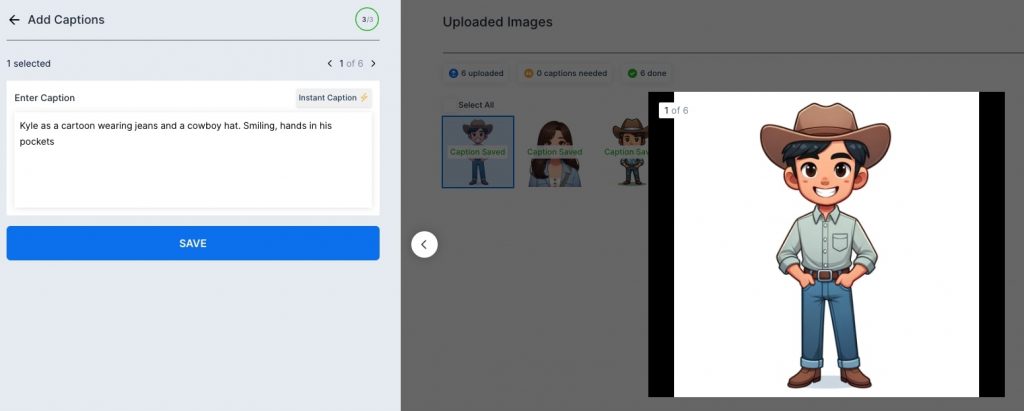
Task: Go to next image using the right chevron
Action: pos(373,64)
